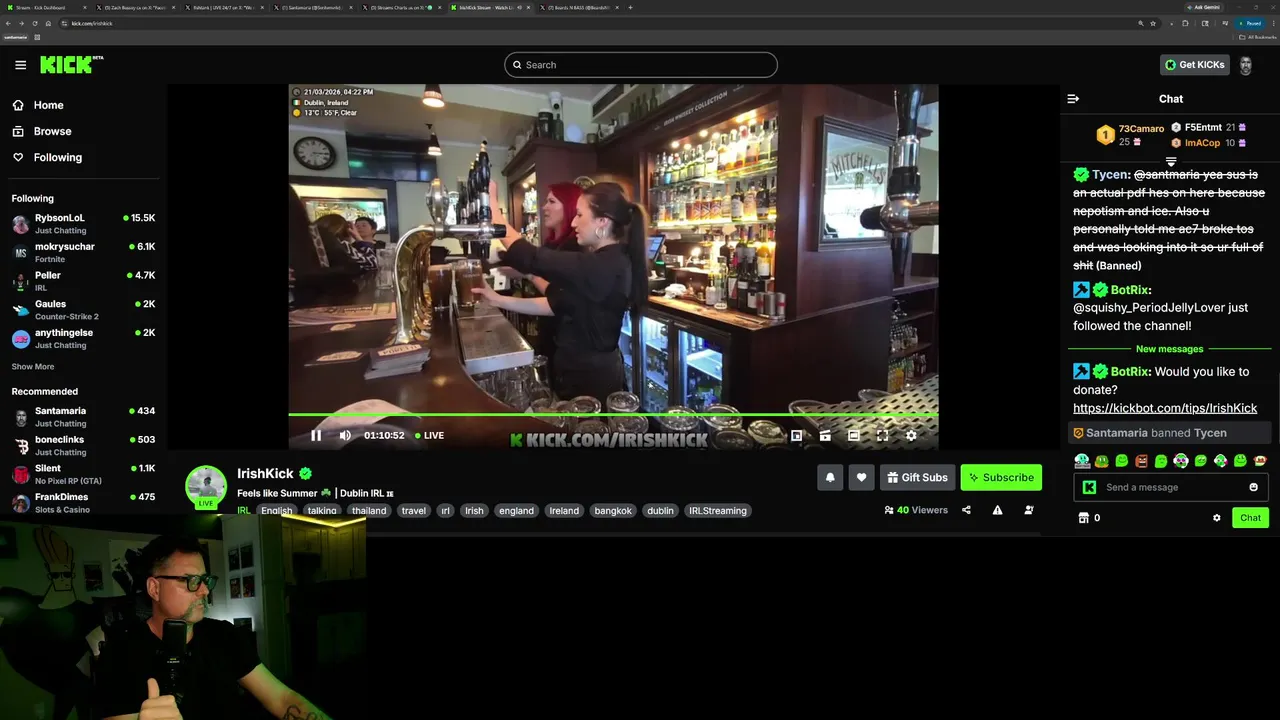Click the green Subscribe button
The width and height of the screenshot is (1280, 720).
[1001, 478]
